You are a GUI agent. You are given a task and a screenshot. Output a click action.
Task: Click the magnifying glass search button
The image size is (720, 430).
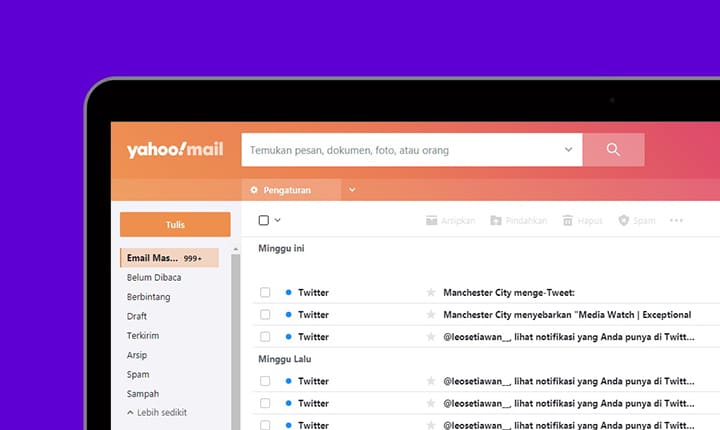[613, 150]
